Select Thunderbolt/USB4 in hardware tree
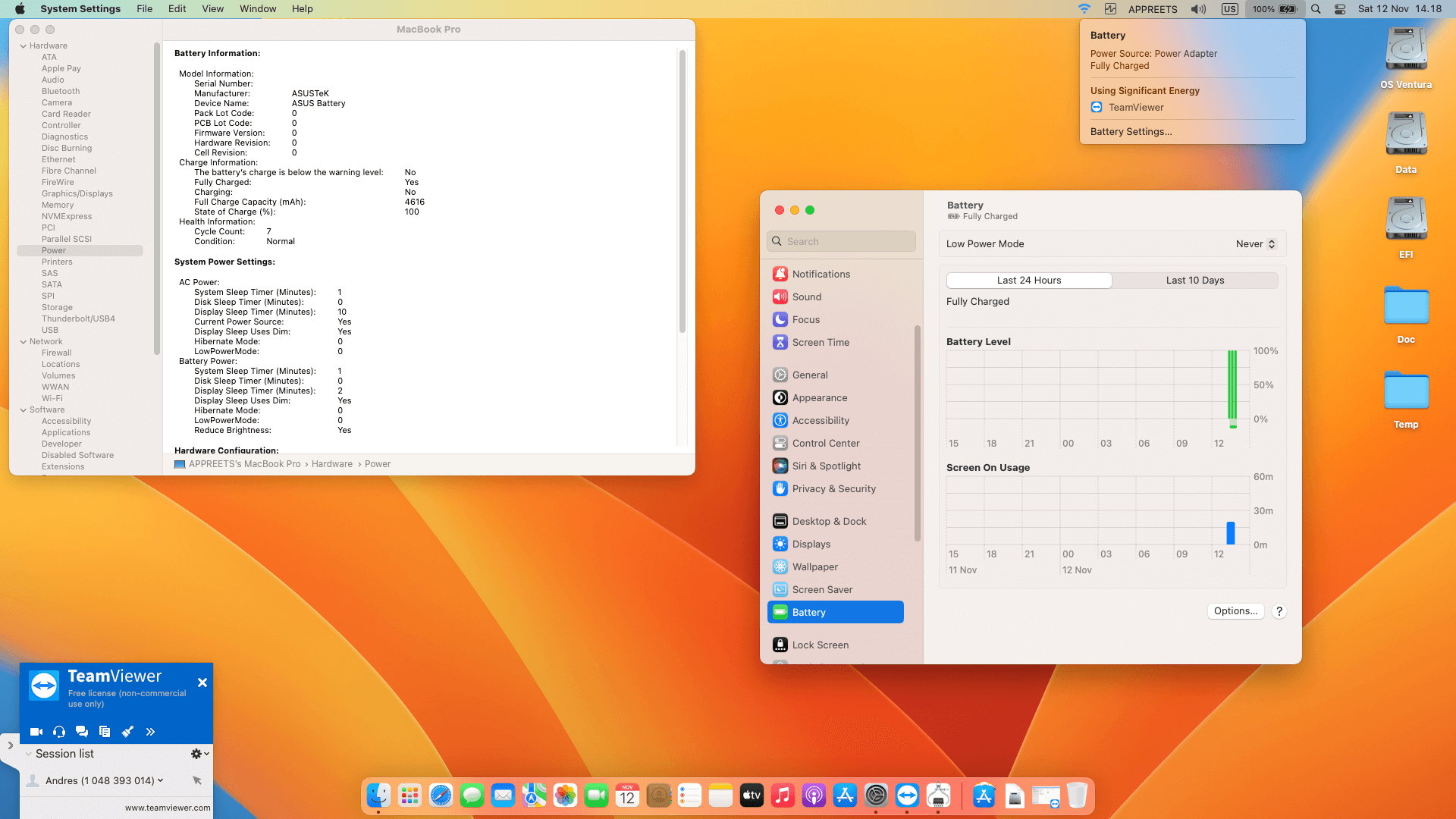The height and width of the screenshot is (819, 1456). tap(78, 319)
